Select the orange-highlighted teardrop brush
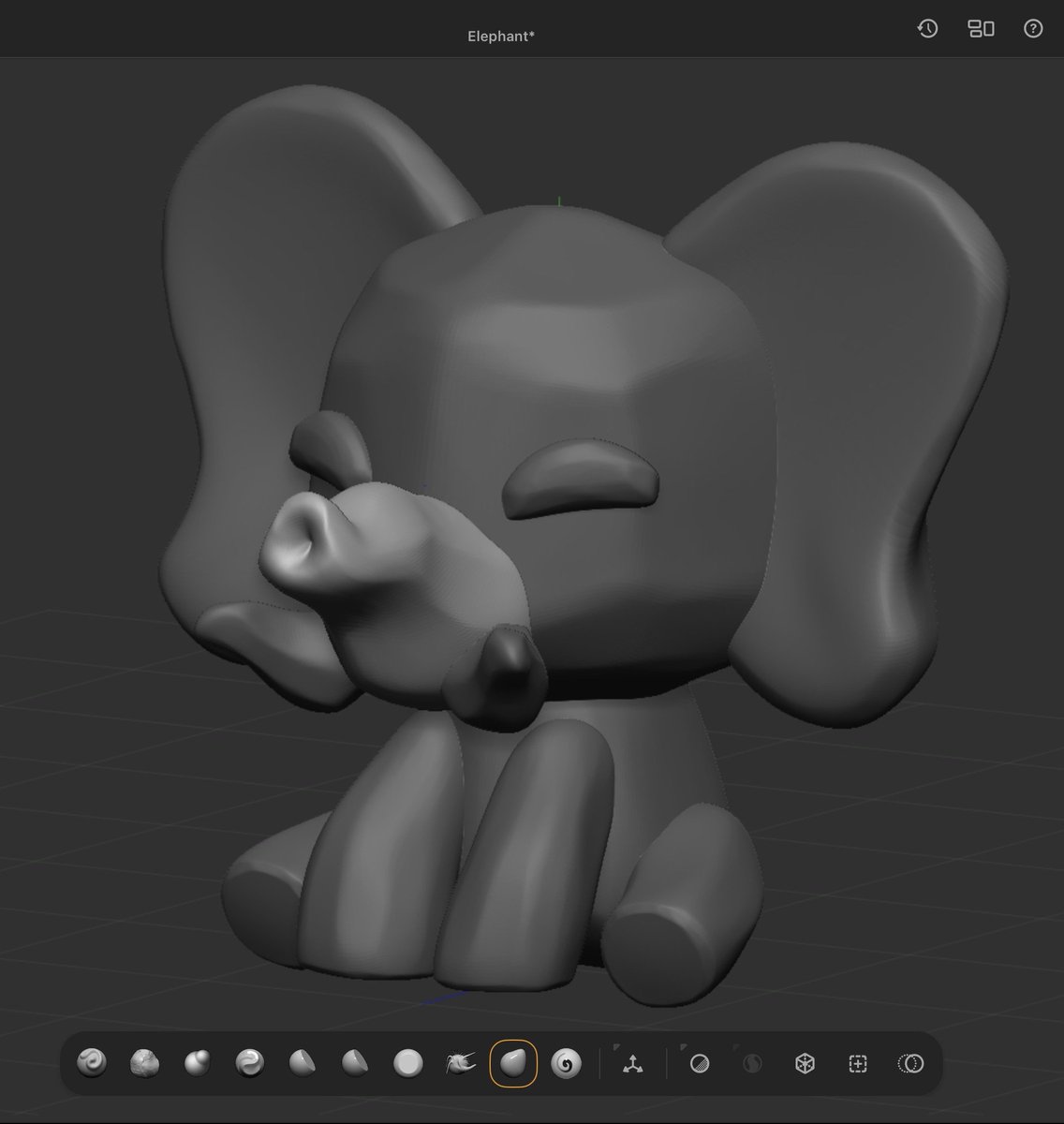 click(x=513, y=1063)
